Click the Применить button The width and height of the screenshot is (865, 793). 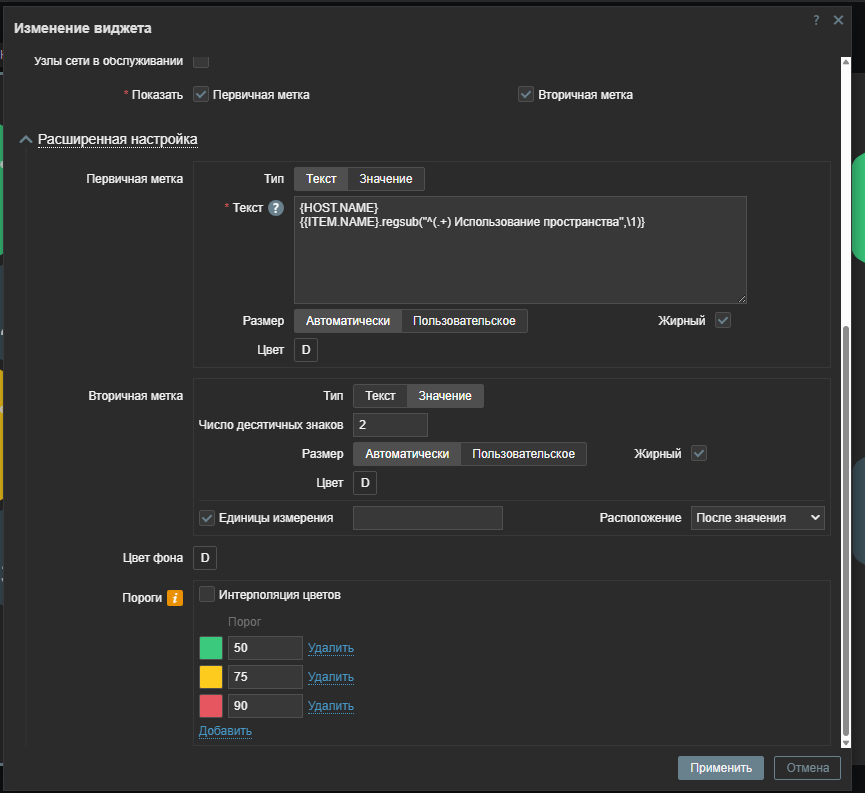tap(720, 768)
